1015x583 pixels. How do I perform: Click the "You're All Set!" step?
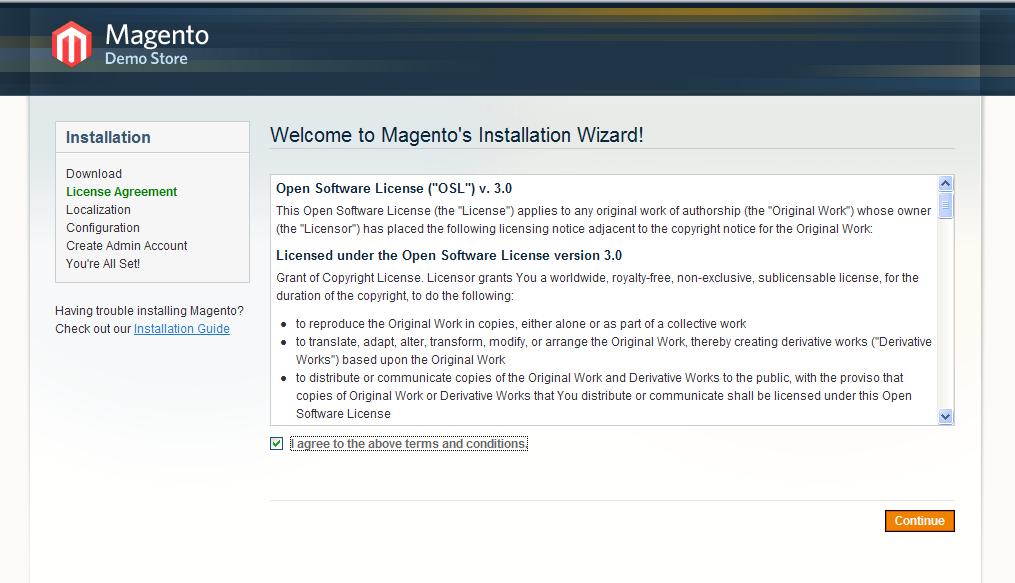(x=103, y=264)
